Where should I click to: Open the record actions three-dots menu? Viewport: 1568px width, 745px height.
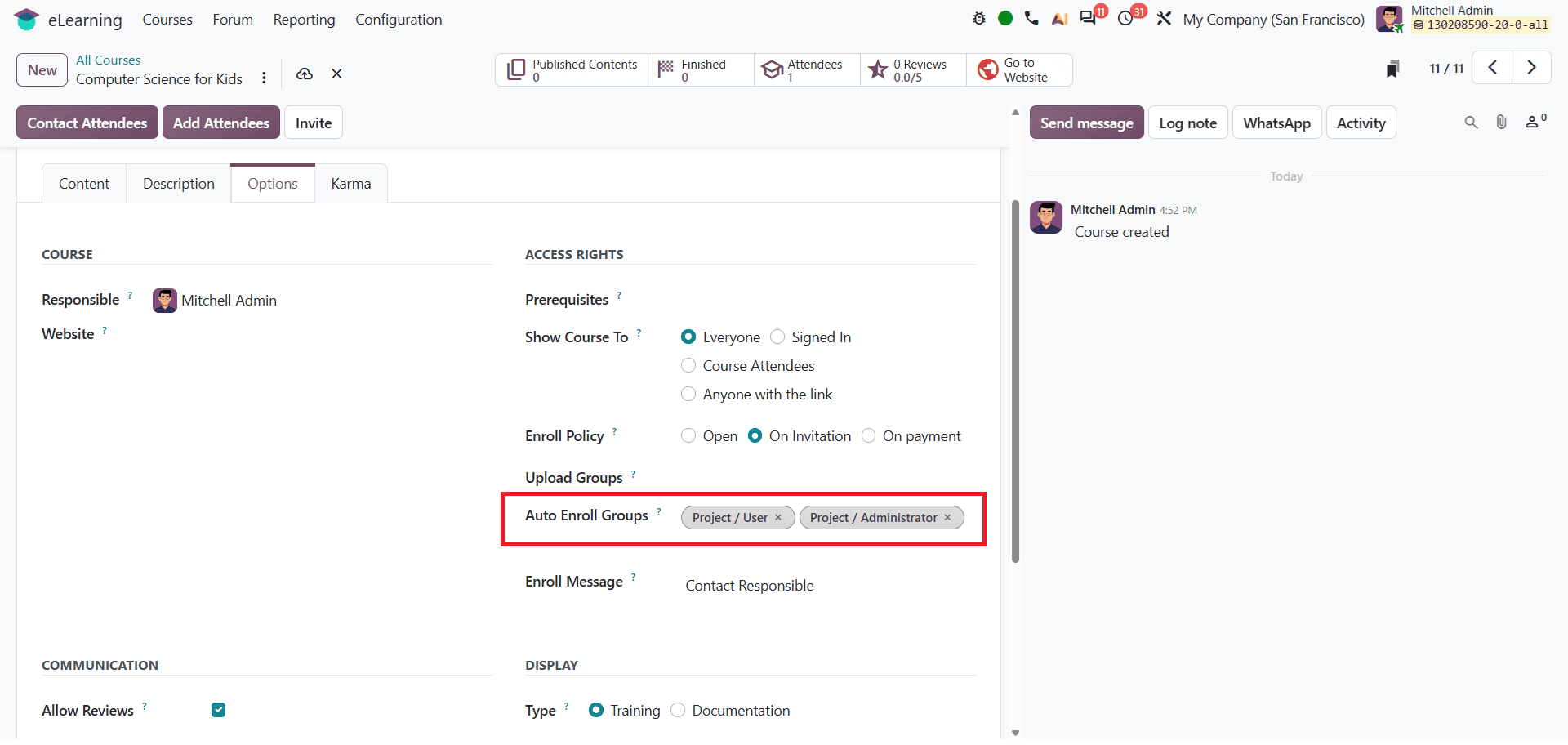[x=264, y=78]
